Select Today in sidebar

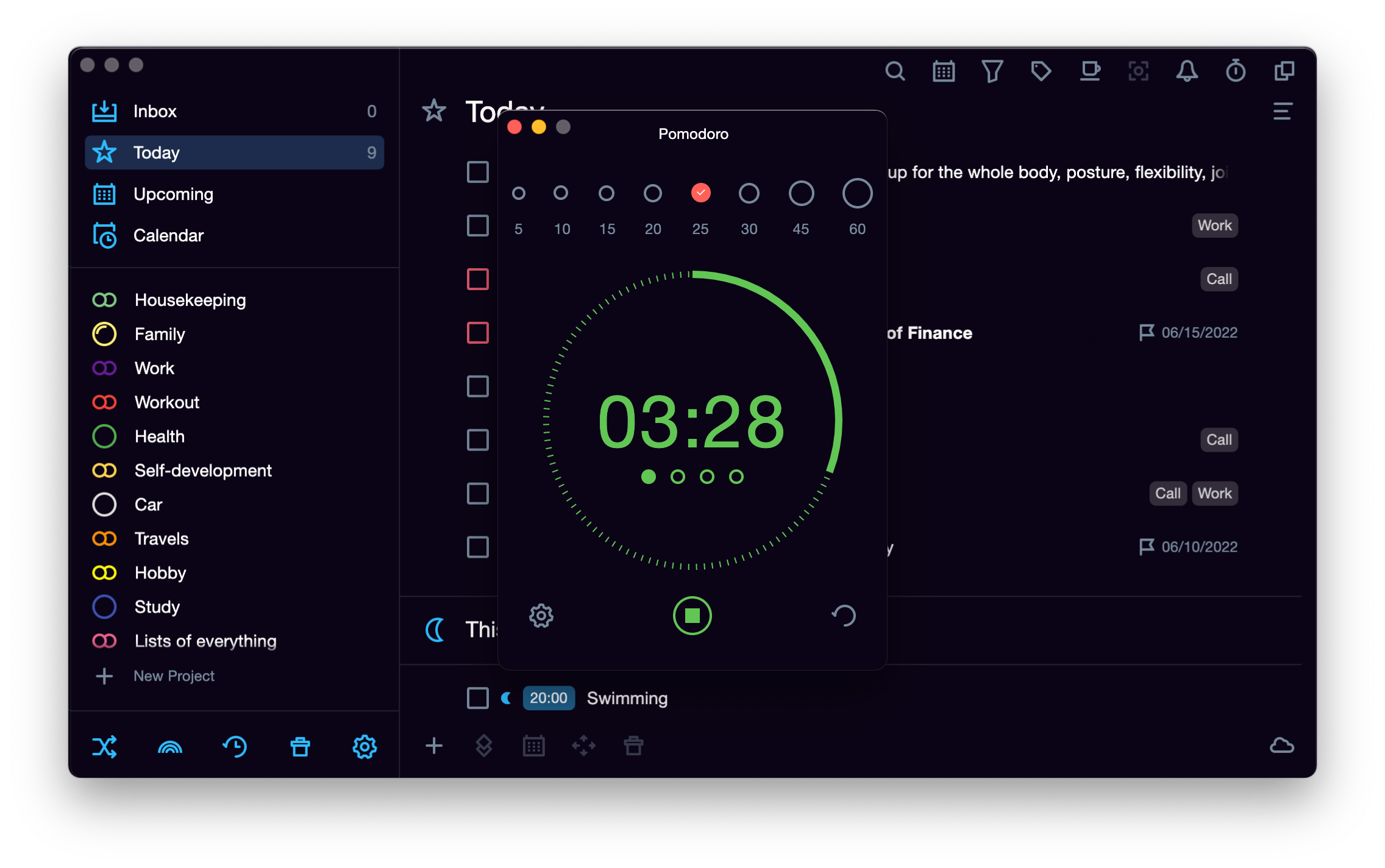(235, 152)
